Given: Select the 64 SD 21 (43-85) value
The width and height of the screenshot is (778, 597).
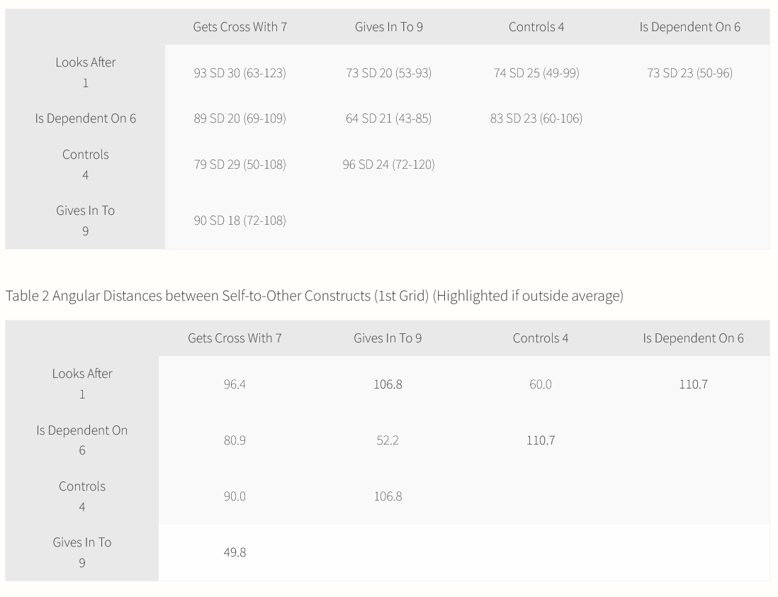Looking at the screenshot, I should [x=389, y=118].
